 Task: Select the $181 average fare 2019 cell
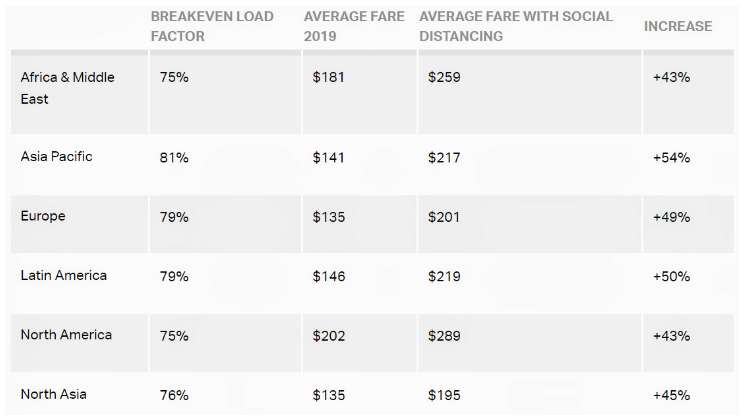click(328, 77)
